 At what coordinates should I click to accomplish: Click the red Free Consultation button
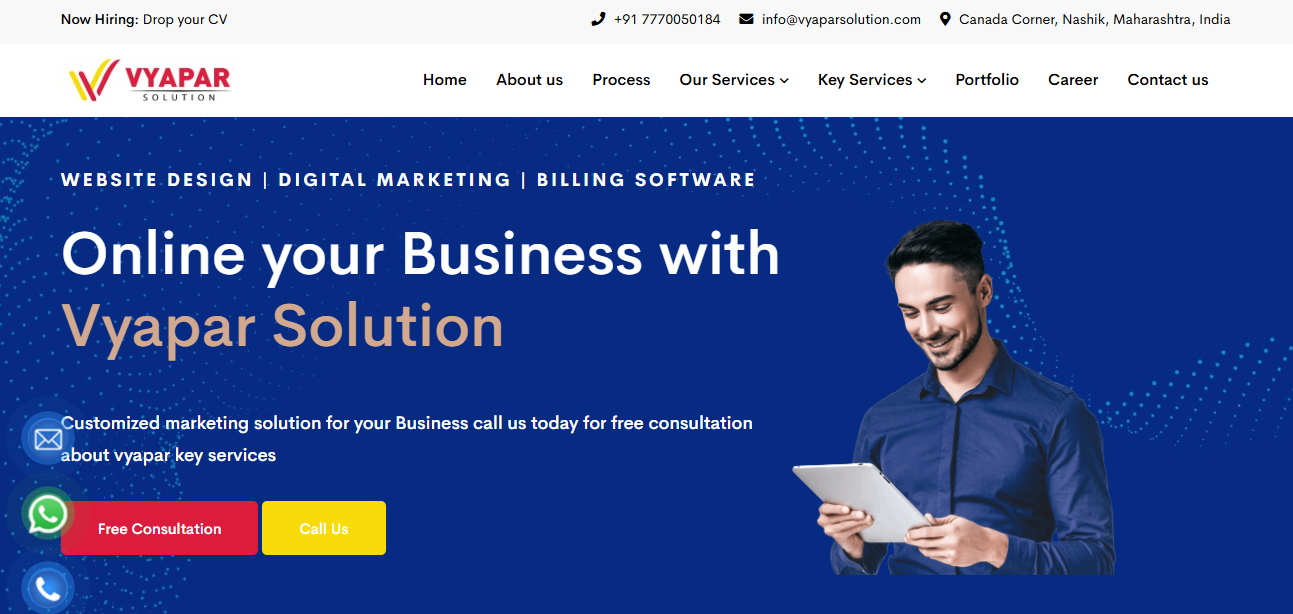159,528
